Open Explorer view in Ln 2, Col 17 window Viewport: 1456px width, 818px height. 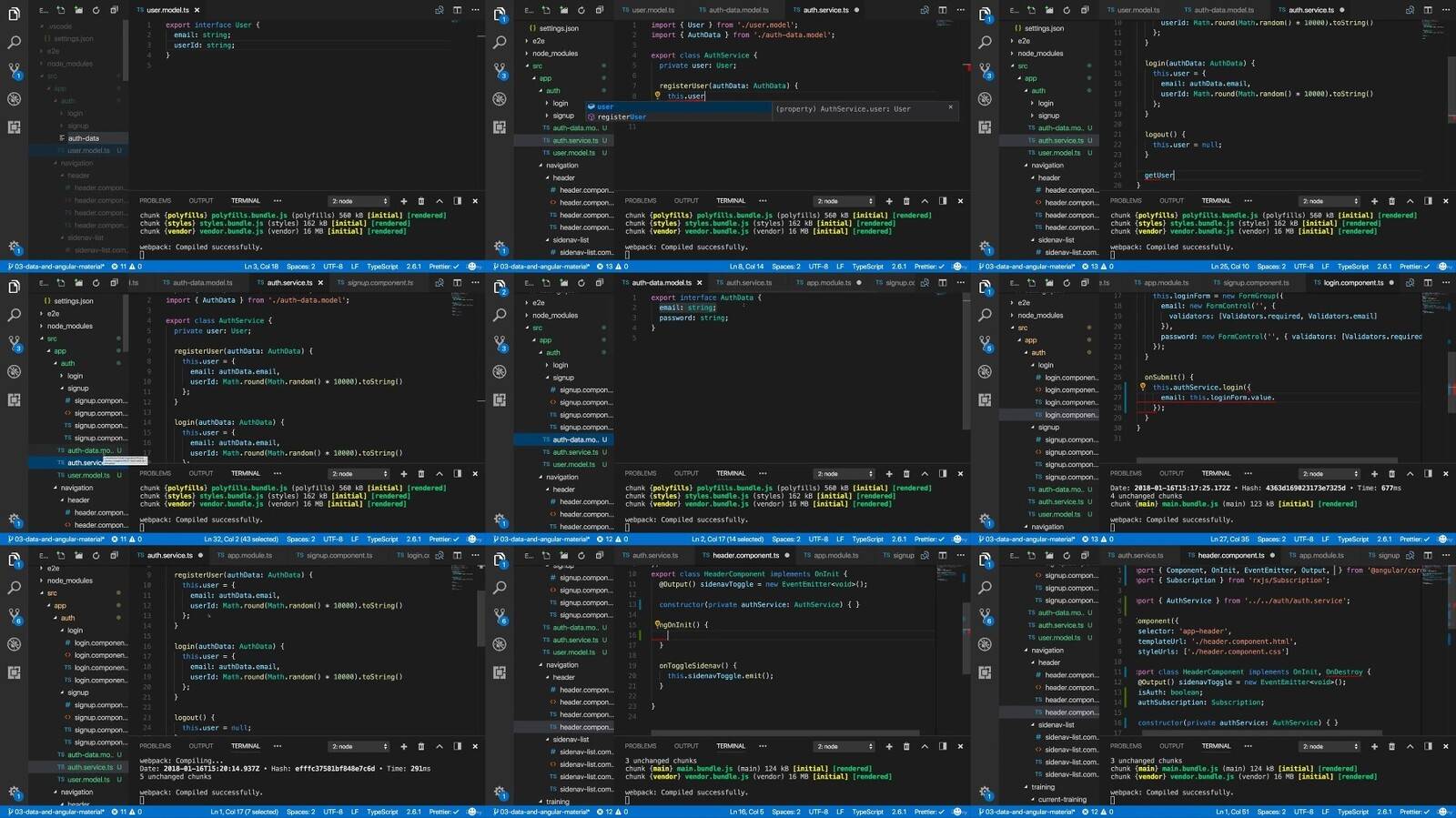(500, 287)
